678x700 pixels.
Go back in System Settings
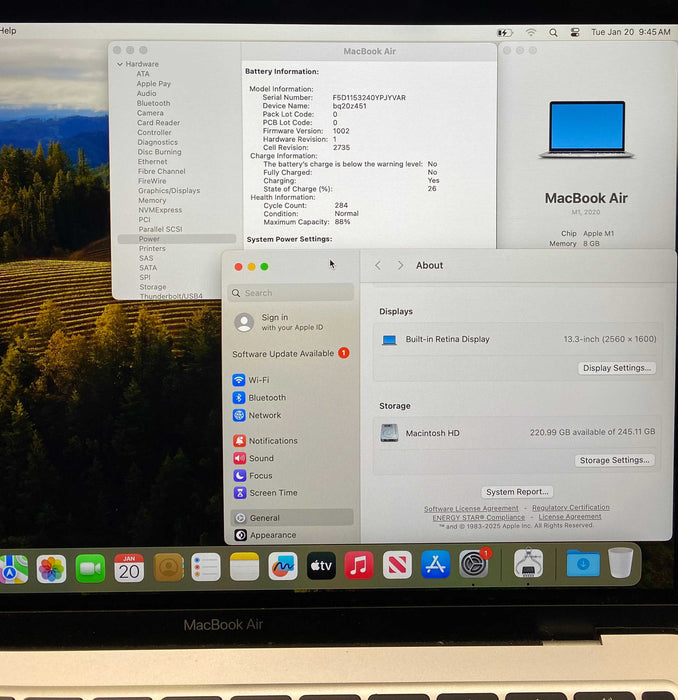point(378,266)
